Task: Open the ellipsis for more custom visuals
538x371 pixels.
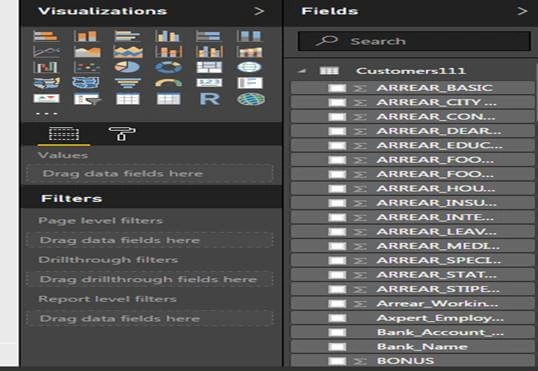Action: [x=47, y=113]
